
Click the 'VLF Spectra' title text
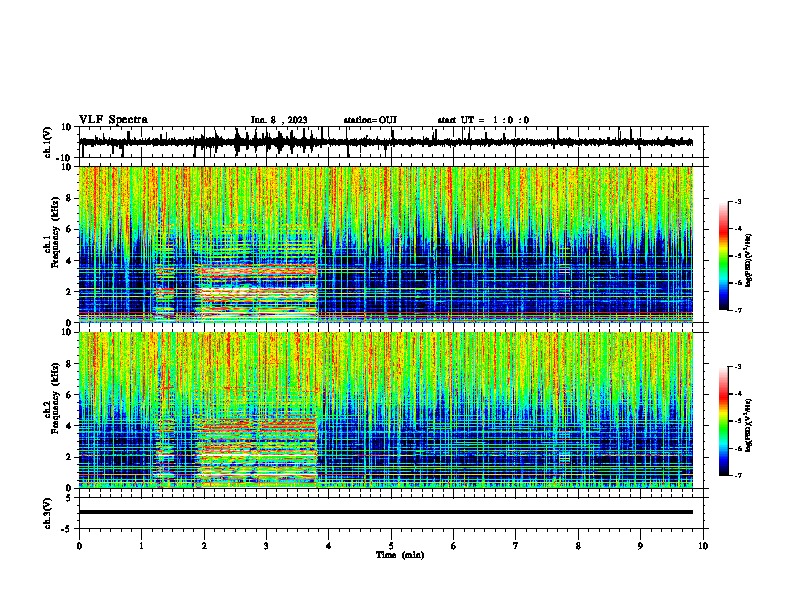(113, 120)
